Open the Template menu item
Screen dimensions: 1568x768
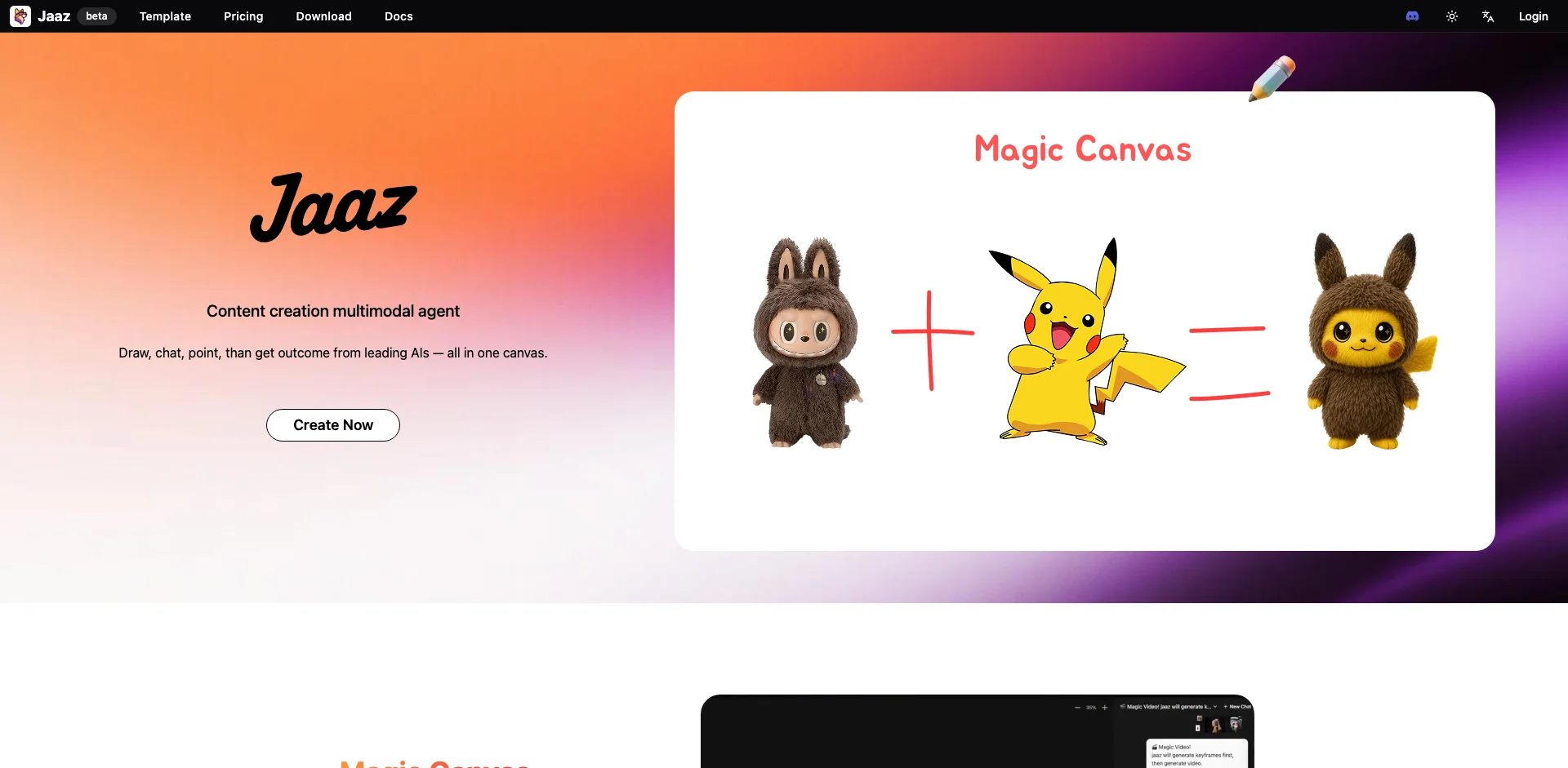pos(165,16)
